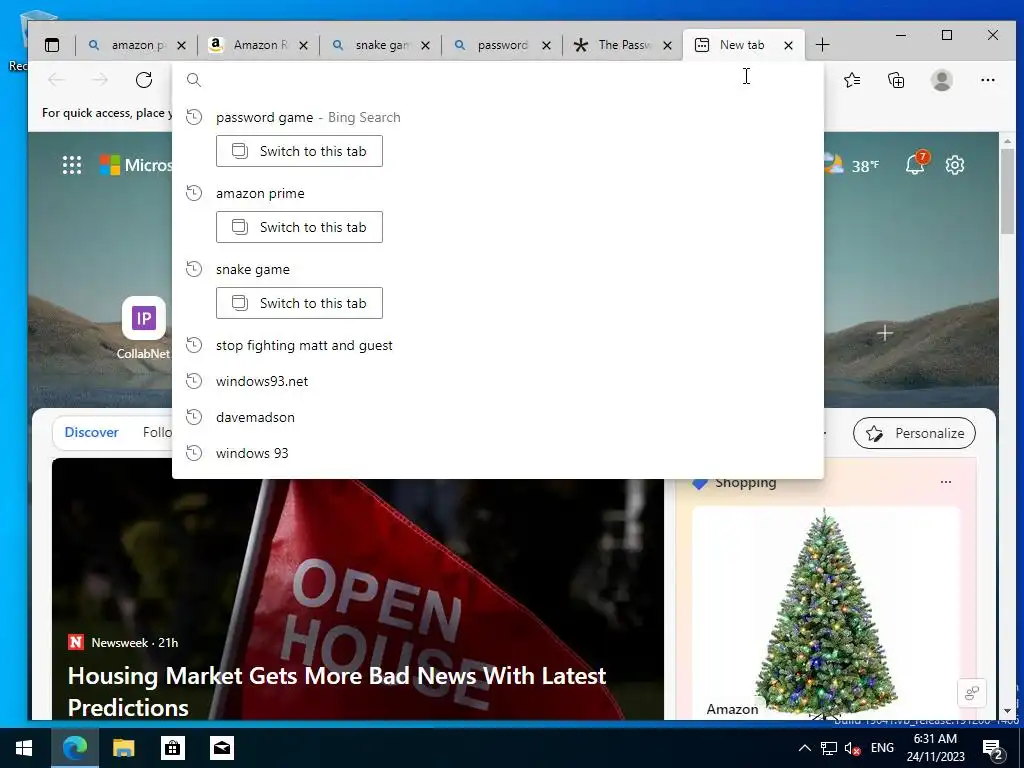Click the ENG language indicator

tap(882, 748)
